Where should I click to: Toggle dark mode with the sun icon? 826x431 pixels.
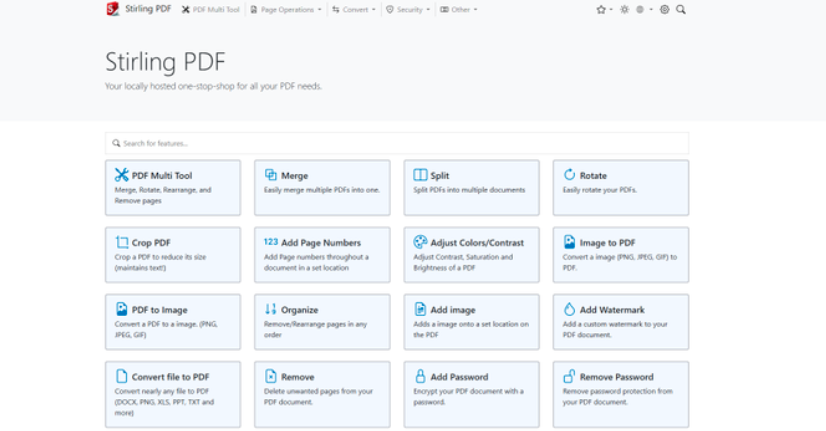click(x=624, y=9)
